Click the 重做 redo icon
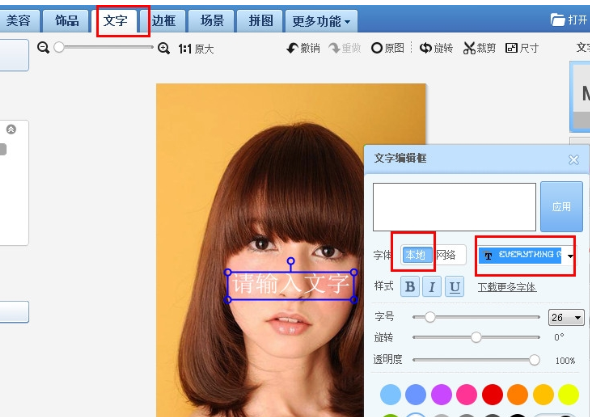Image resolution: width=590 pixels, height=417 pixels. [334, 48]
